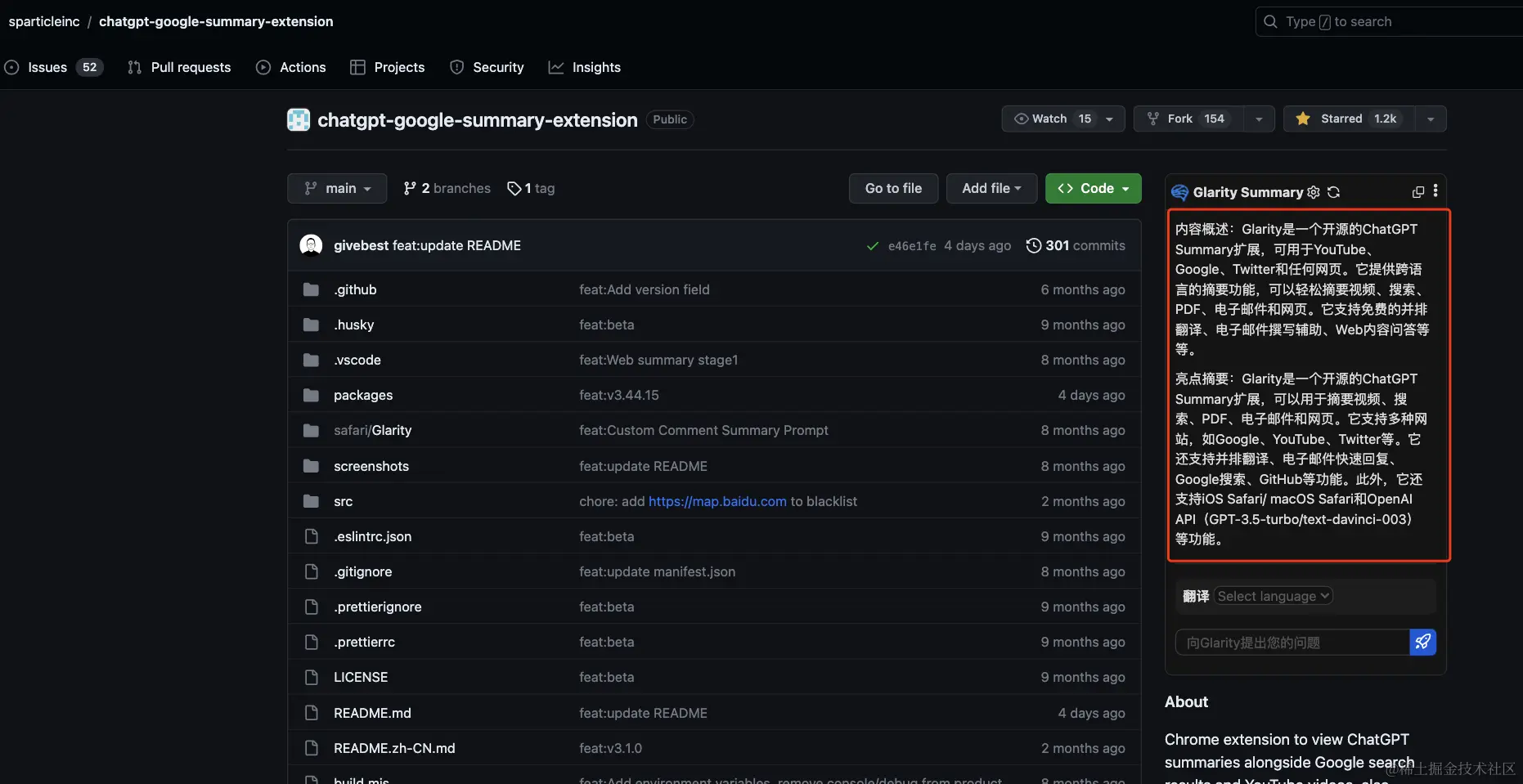
Task: Open commit message feat:update manifest.json
Action: [658, 571]
